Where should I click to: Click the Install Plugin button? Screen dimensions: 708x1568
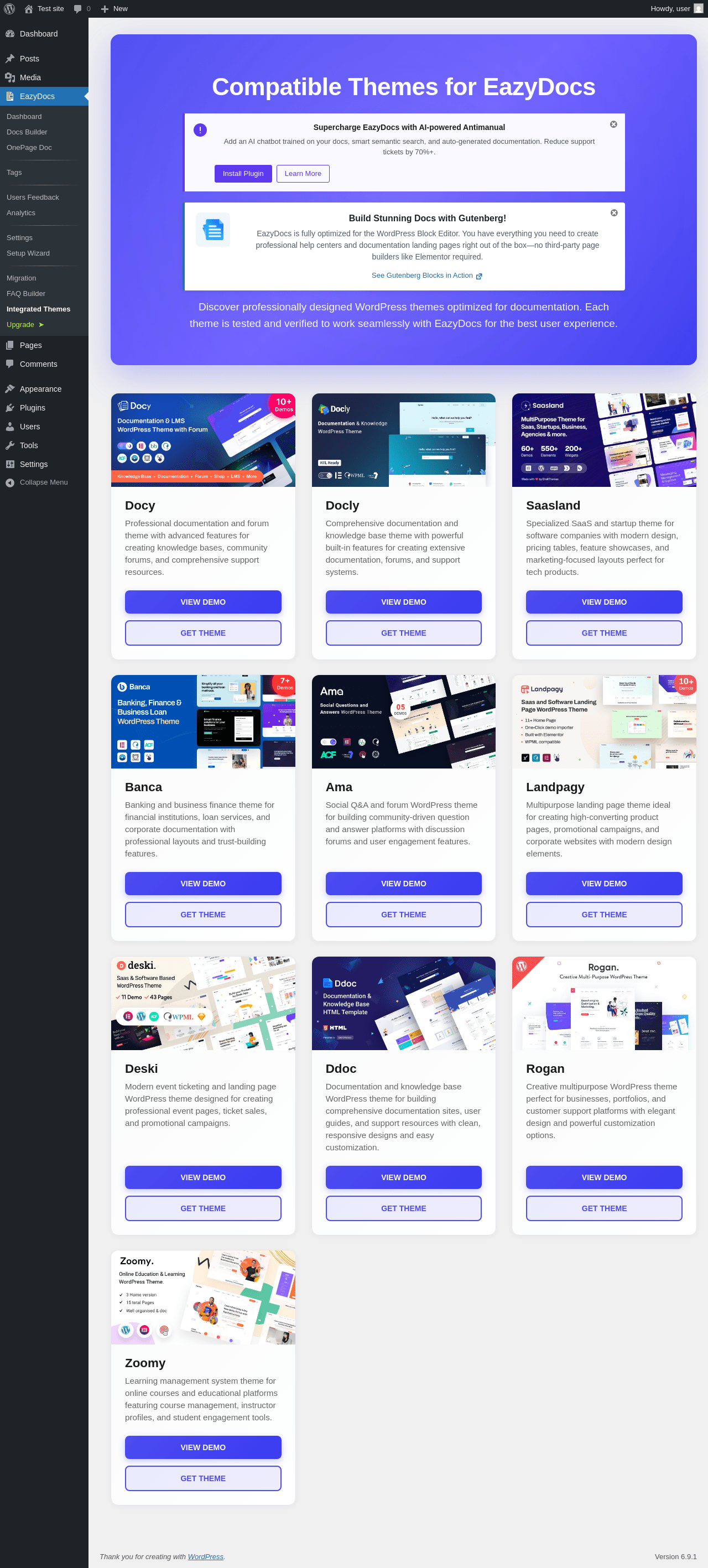pyautogui.click(x=243, y=174)
